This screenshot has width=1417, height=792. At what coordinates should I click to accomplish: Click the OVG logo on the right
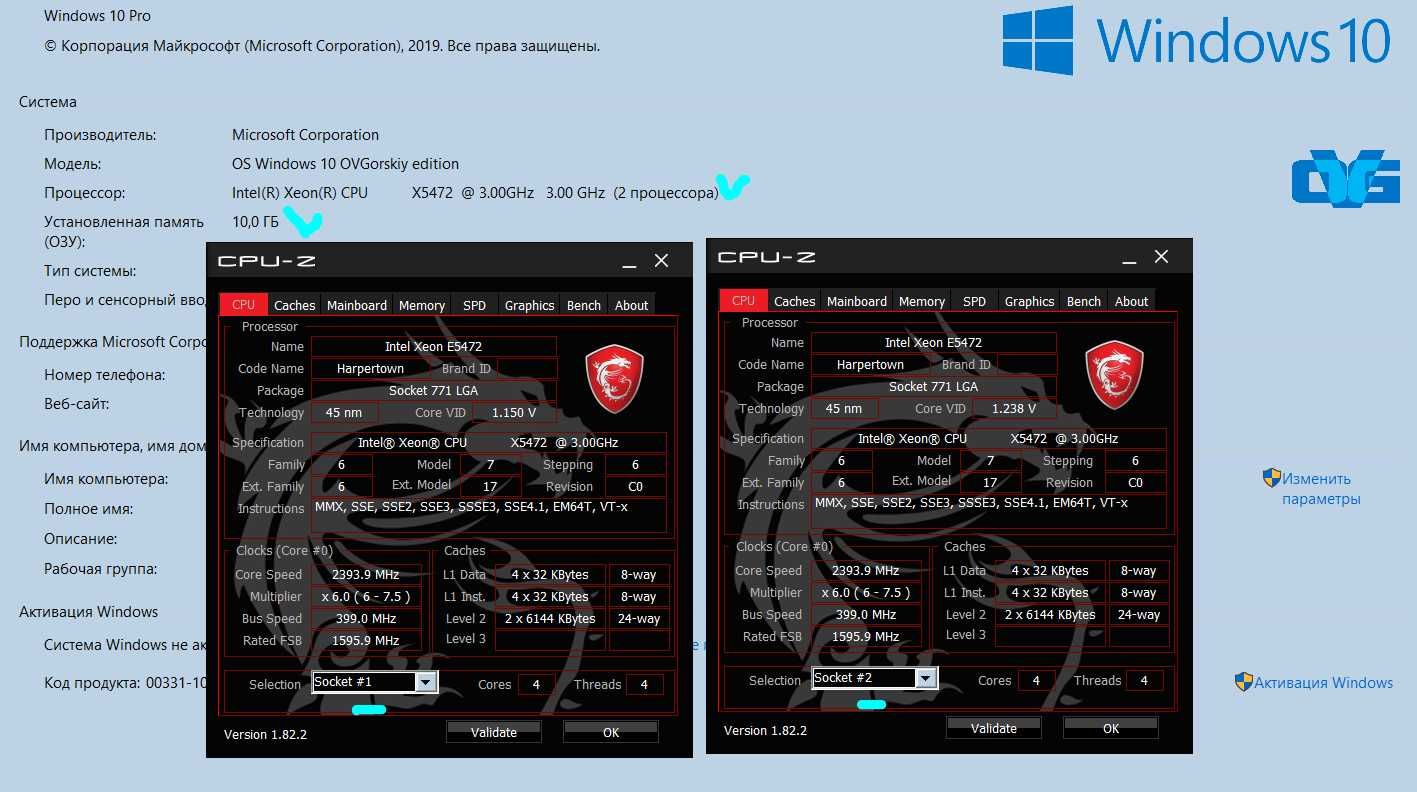tap(1345, 179)
